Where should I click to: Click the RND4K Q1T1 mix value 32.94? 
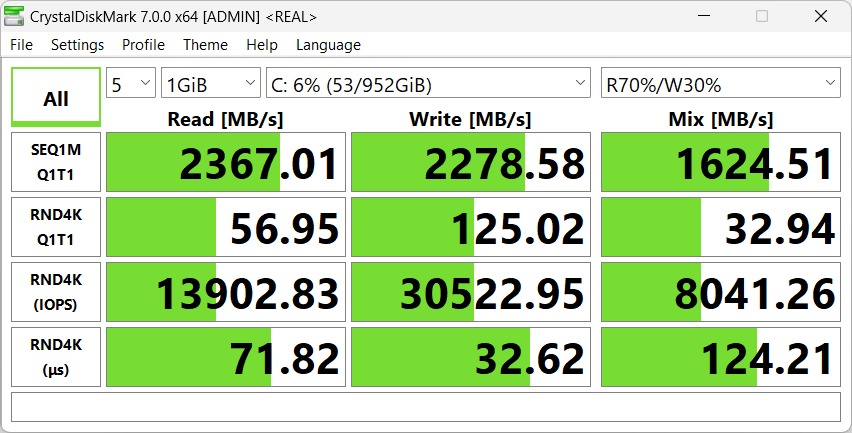pos(721,227)
